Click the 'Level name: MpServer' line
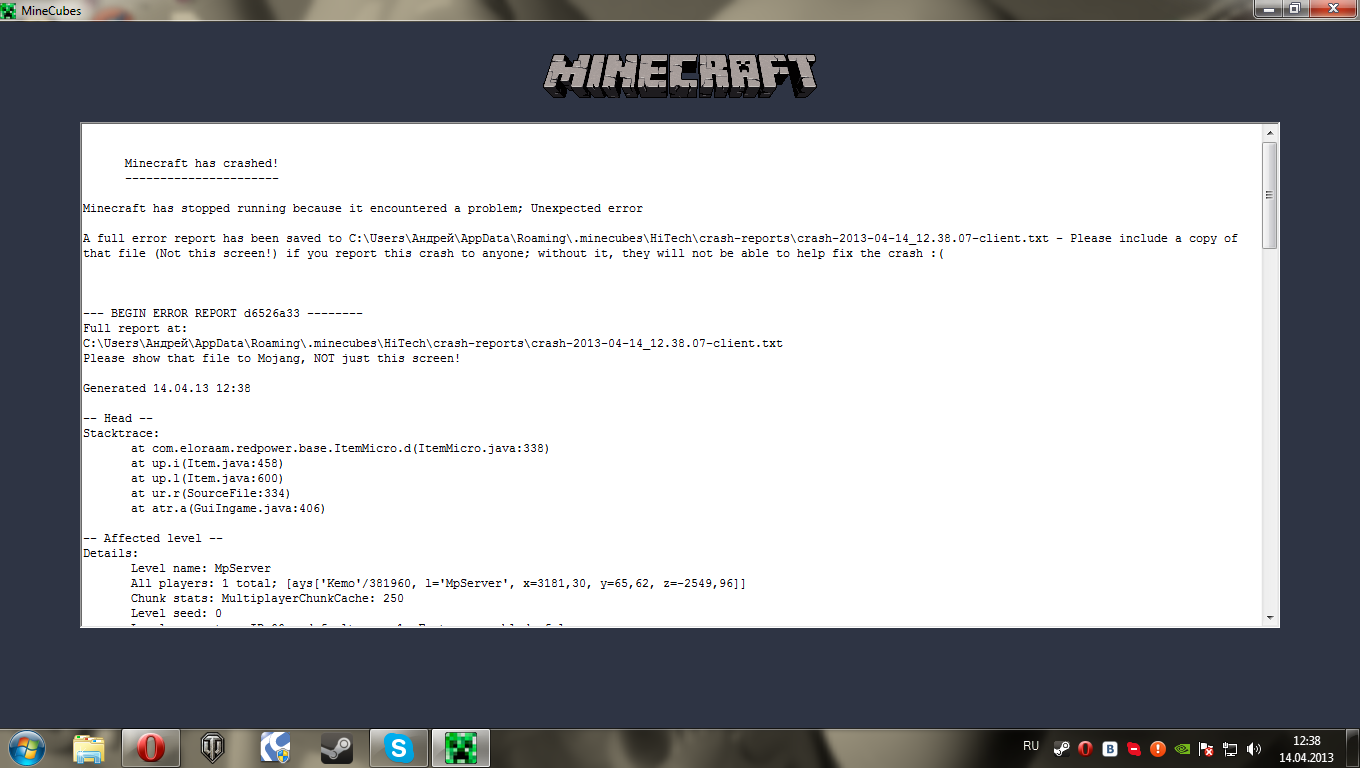 201,568
